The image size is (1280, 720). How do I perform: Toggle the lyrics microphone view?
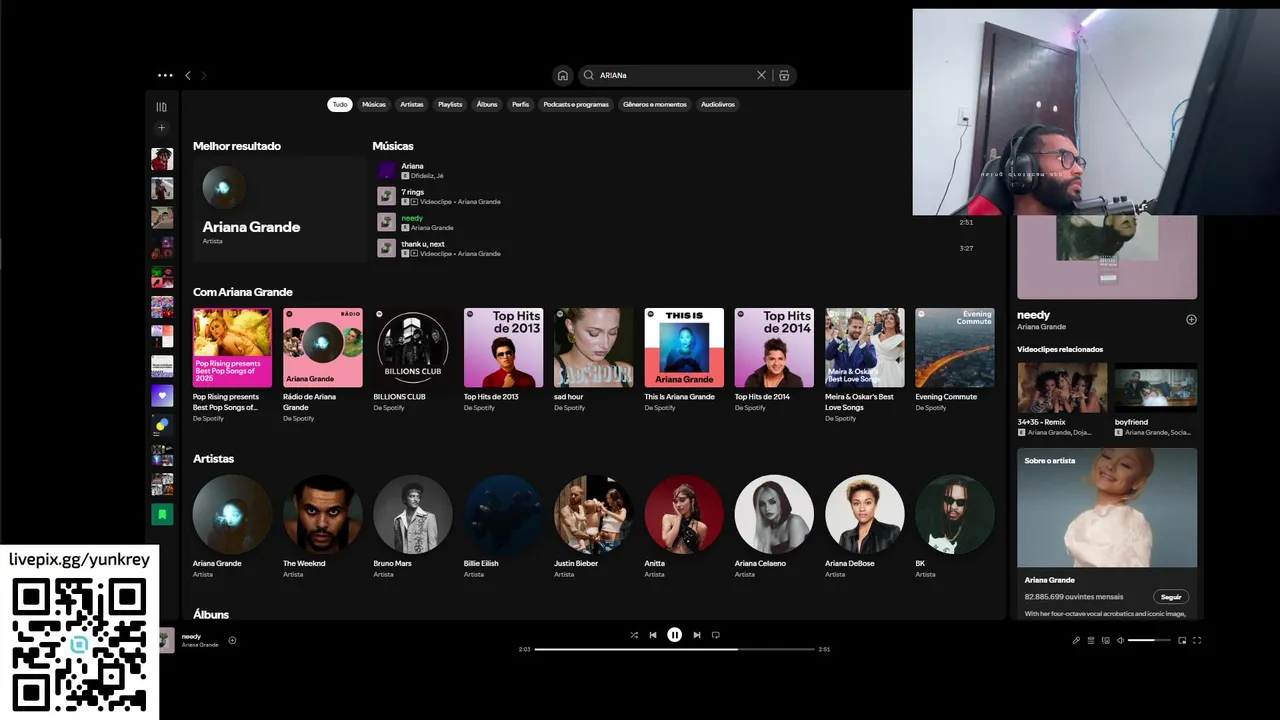[x=1076, y=640]
